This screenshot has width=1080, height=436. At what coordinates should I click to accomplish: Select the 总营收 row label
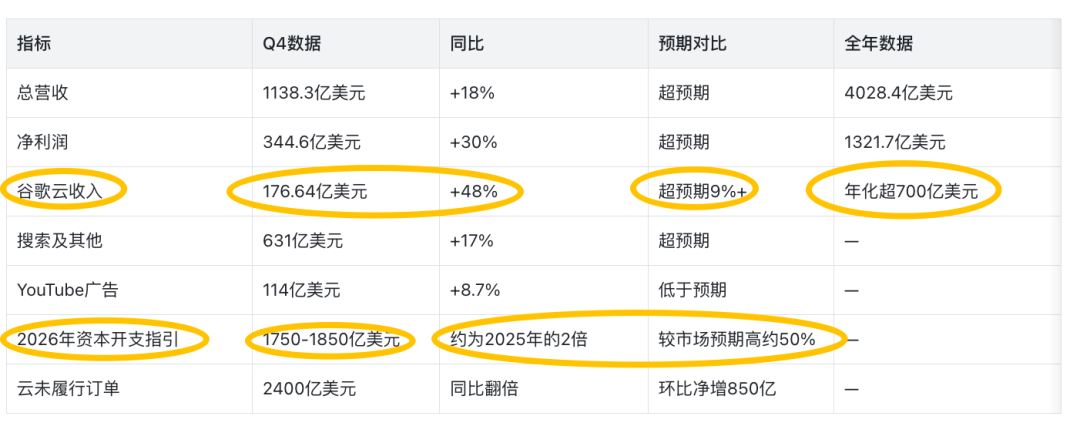click(x=43, y=93)
